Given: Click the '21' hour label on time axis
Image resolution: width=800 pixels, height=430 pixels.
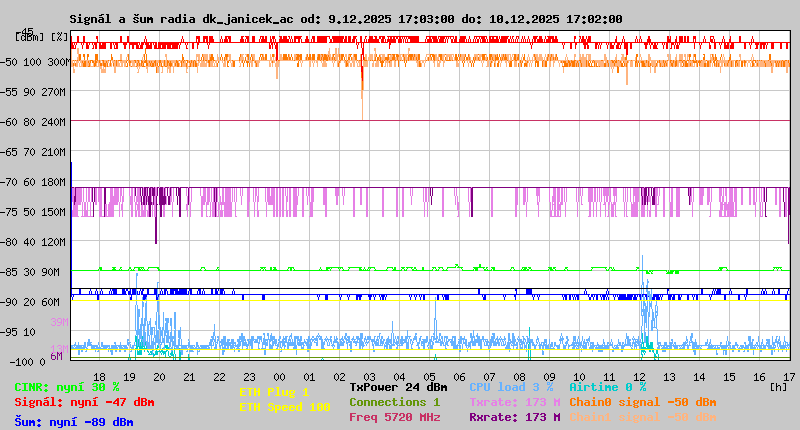Looking at the screenshot, I should click(x=189, y=377).
